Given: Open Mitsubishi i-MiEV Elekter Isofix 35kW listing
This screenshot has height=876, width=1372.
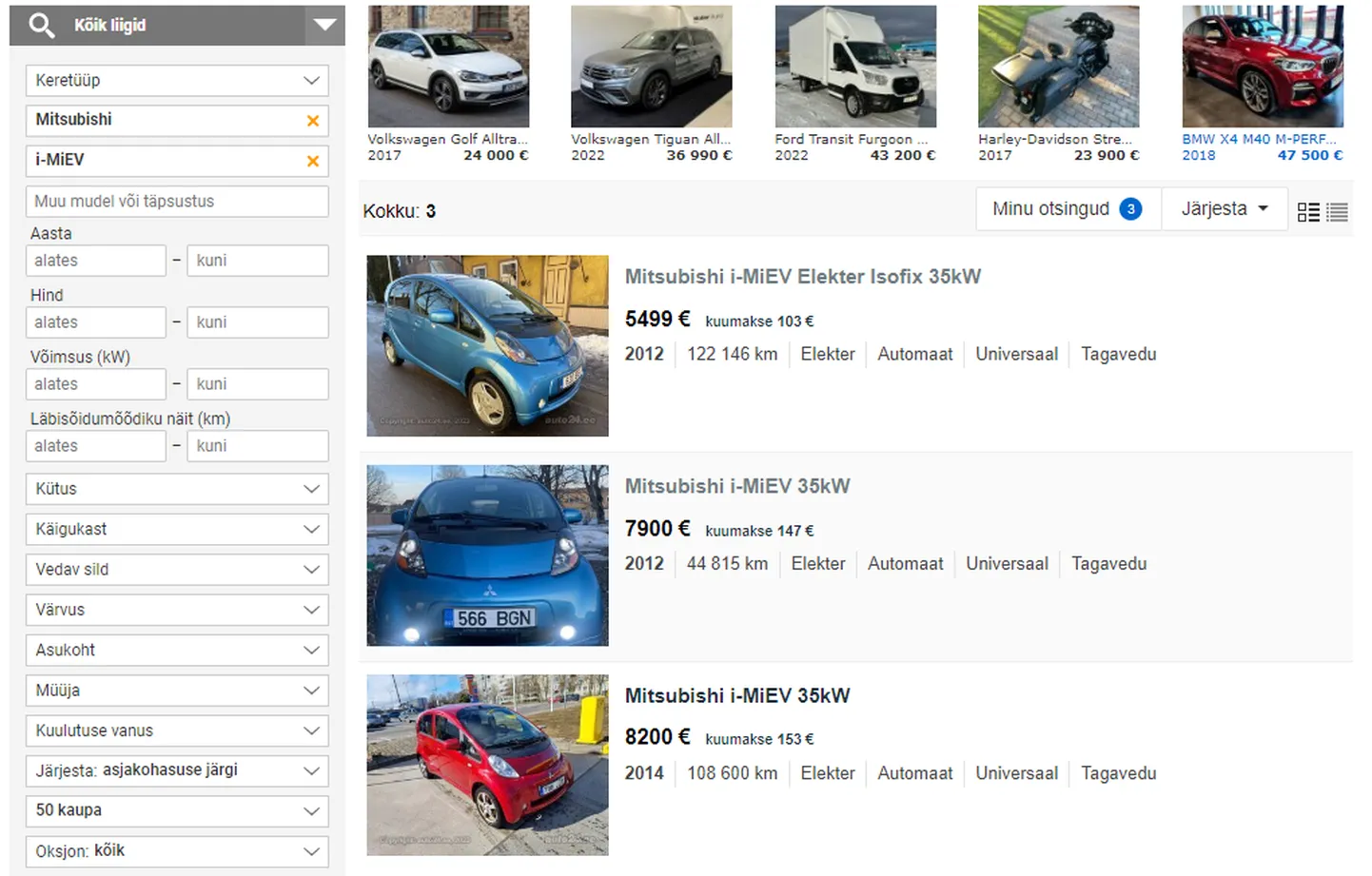Looking at the screenshot, I should (x=803, y=277).
